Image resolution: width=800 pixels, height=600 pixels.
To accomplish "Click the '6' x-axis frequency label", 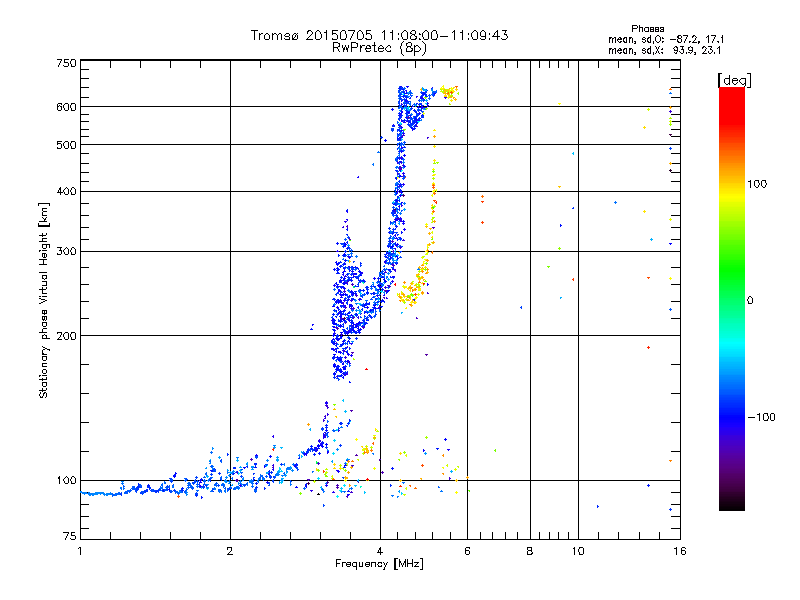I will click(467, 551).
